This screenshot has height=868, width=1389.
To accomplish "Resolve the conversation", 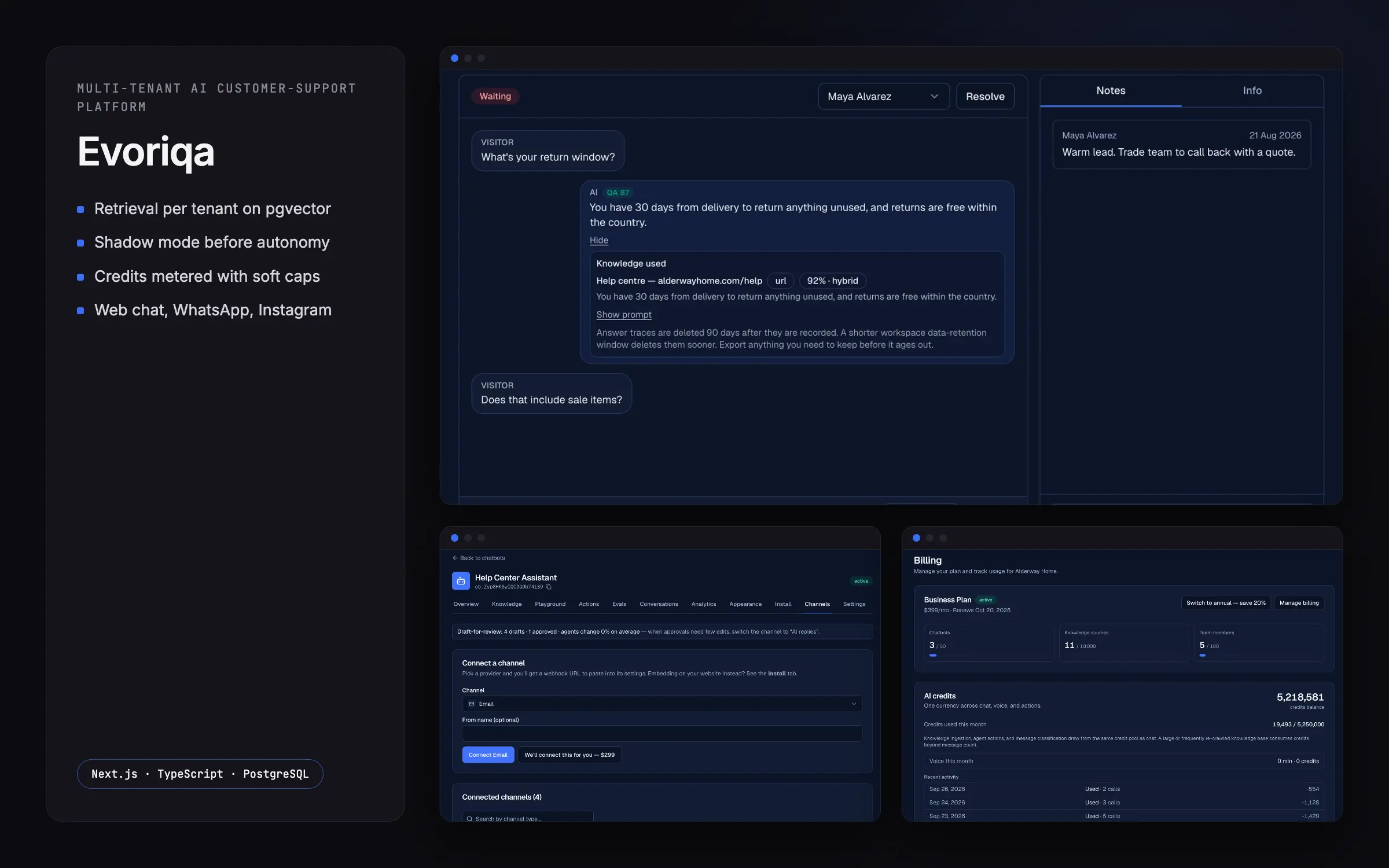I will tap(985, 97).
